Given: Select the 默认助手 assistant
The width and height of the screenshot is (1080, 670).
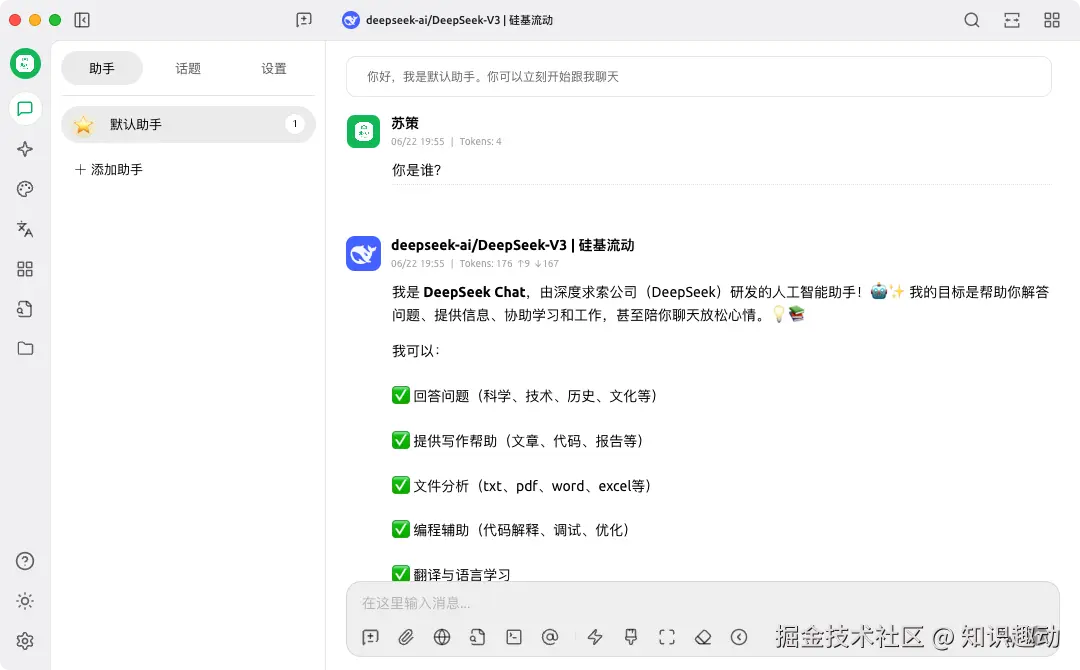Looking at the screenshot, I should 188,125.
